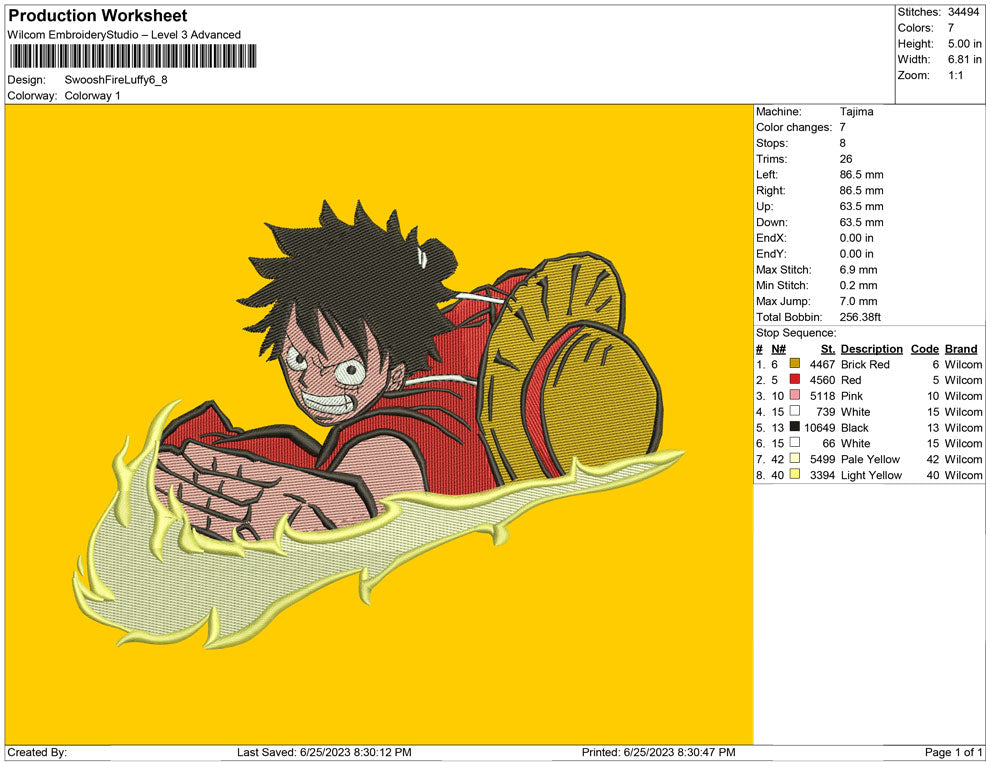Click the 'Last Saved: 6/25/2023 8:30:12 PM' text

324,752
